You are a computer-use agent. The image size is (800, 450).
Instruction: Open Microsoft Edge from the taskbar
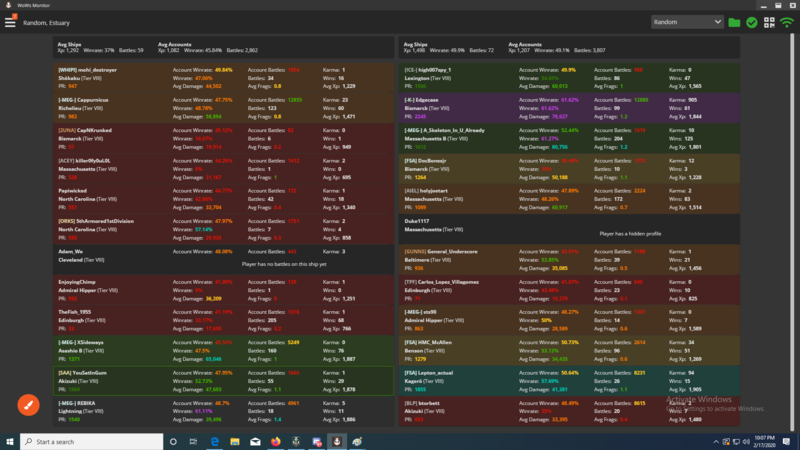pos(214,441)
